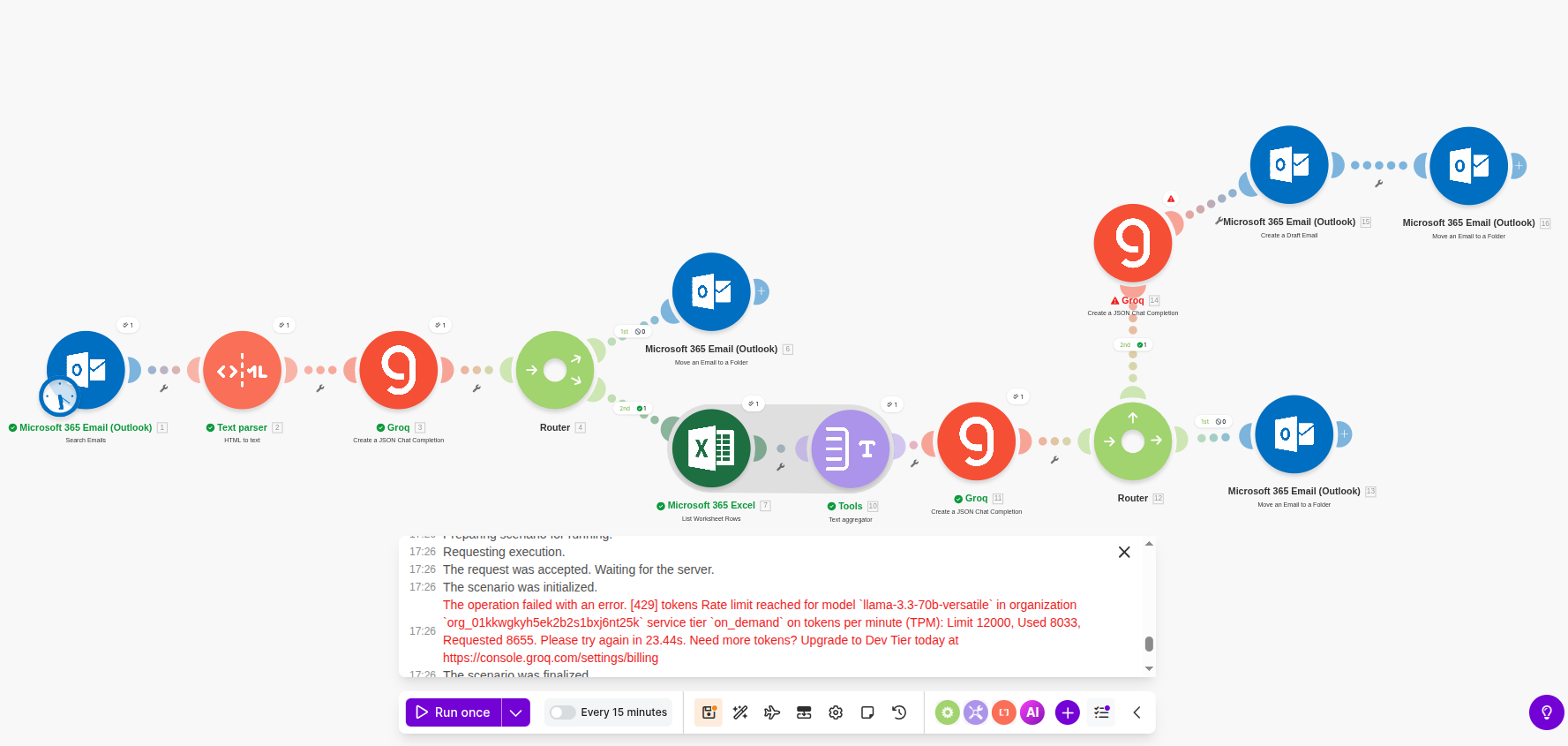The image size is (1568, 746).
Task: Click the 2nd route filter label near Router 4
Action: (633, 408)
